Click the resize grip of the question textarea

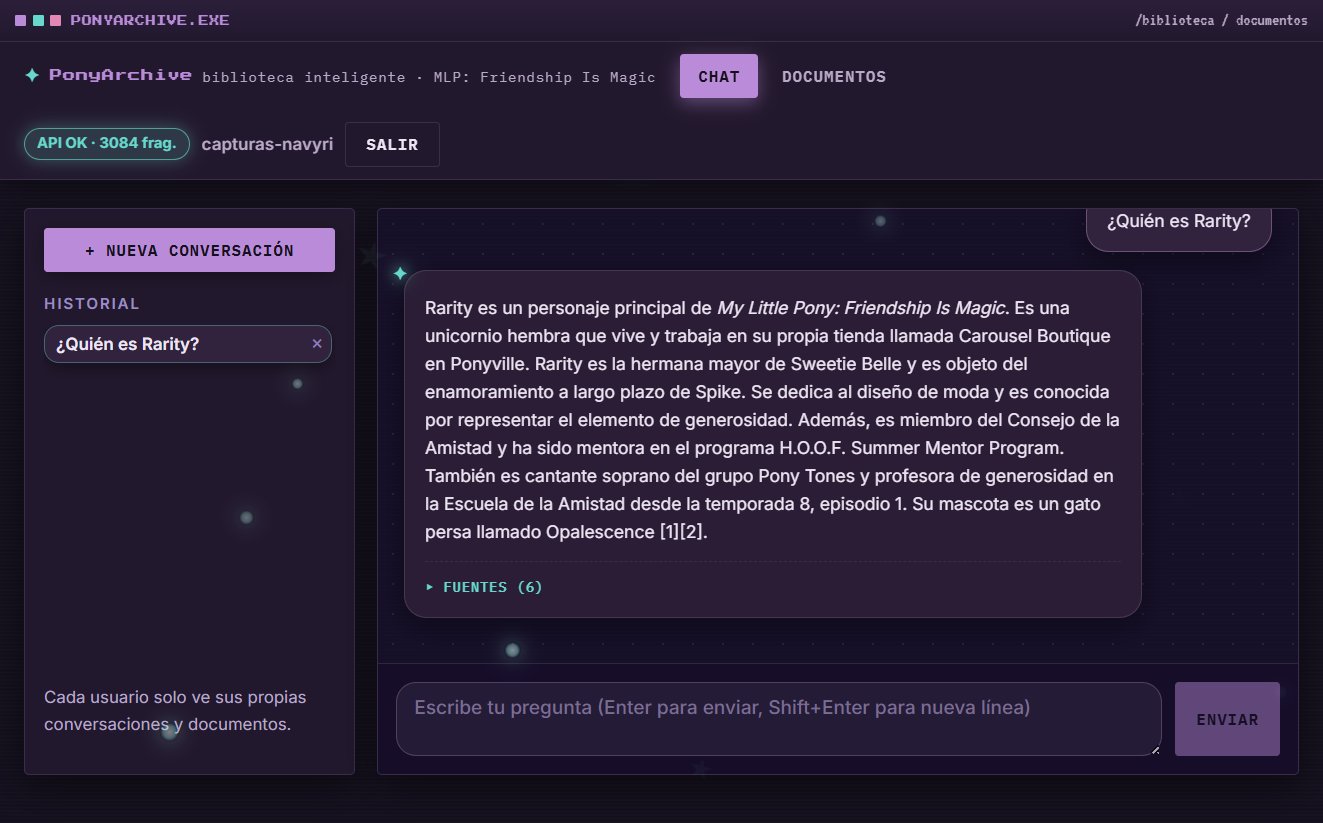click(x=1155, y=749)
